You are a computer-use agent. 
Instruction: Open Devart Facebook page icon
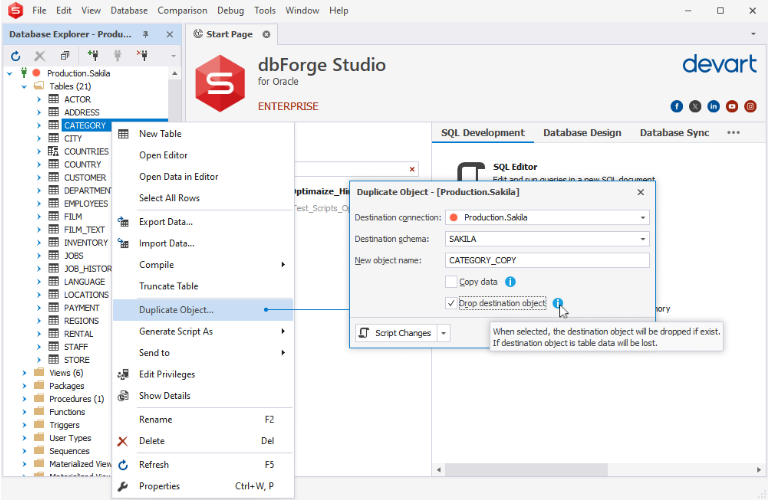[x=677, y=106]
